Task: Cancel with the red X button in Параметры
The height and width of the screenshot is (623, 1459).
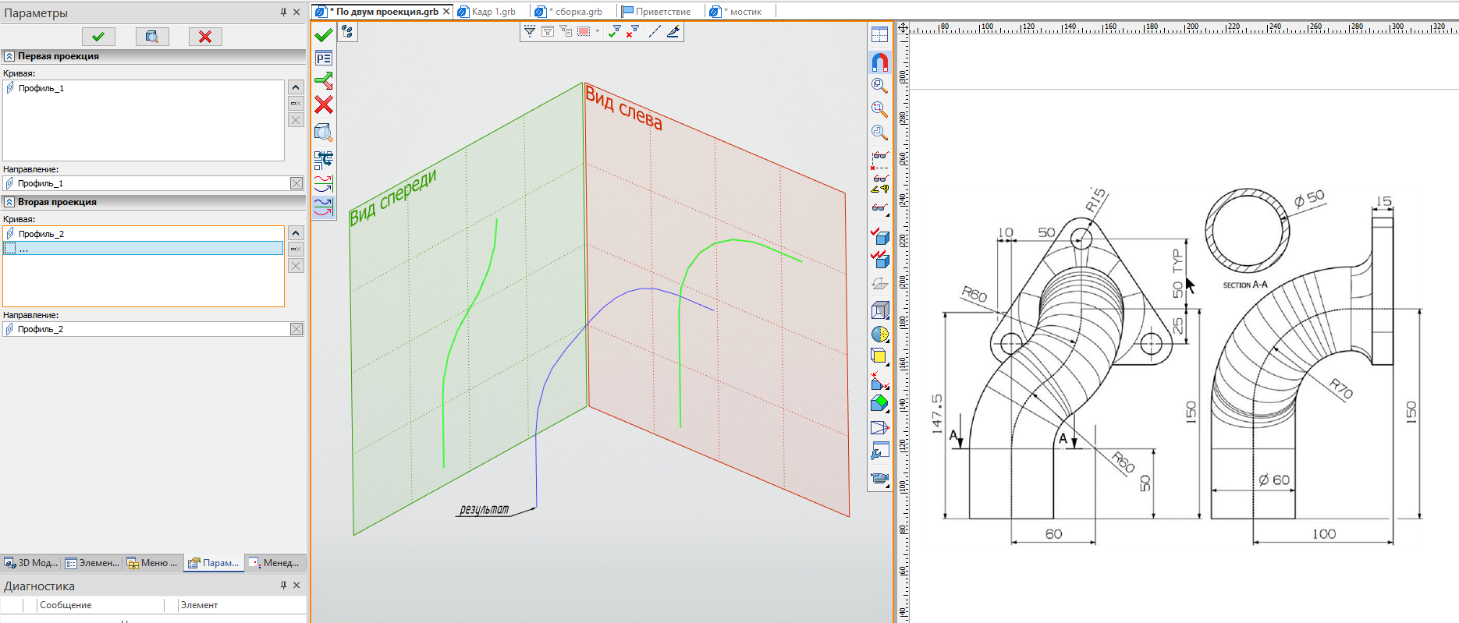Action: point(205,36)
